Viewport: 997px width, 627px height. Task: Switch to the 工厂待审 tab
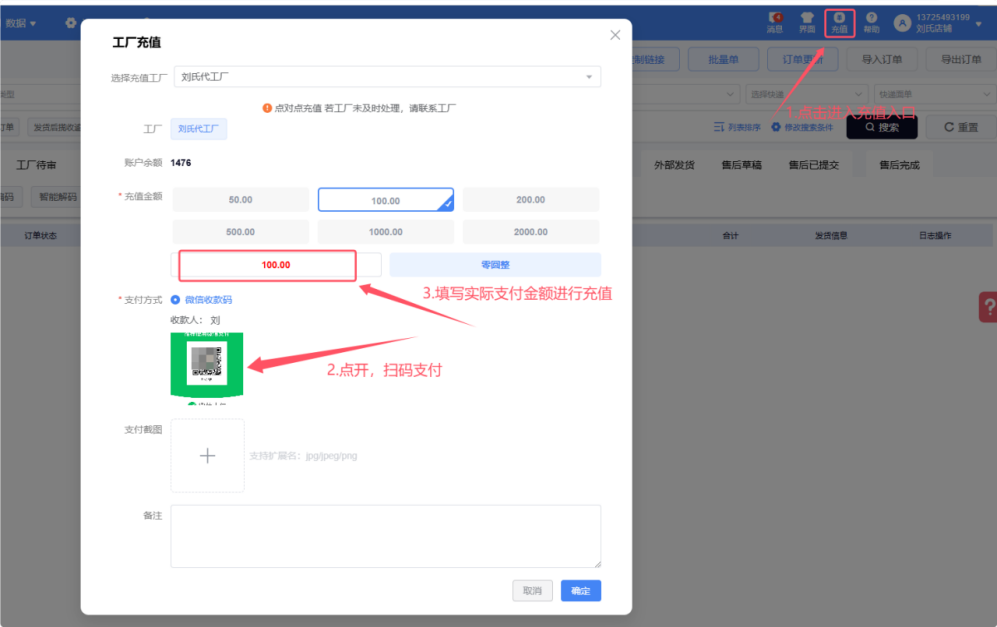pos(36,165)
